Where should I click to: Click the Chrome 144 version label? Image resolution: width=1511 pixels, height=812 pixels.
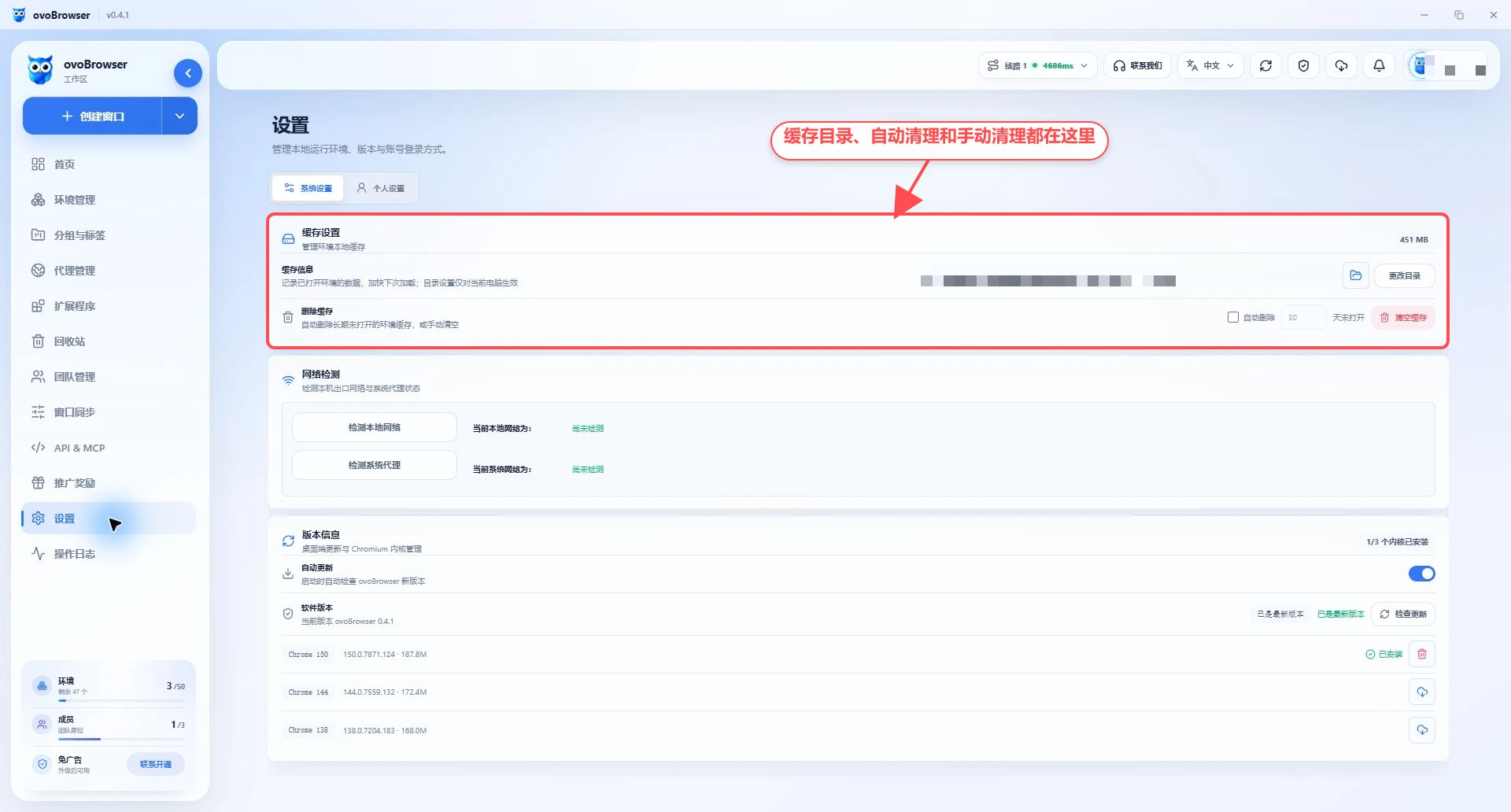tap(308, 692)
